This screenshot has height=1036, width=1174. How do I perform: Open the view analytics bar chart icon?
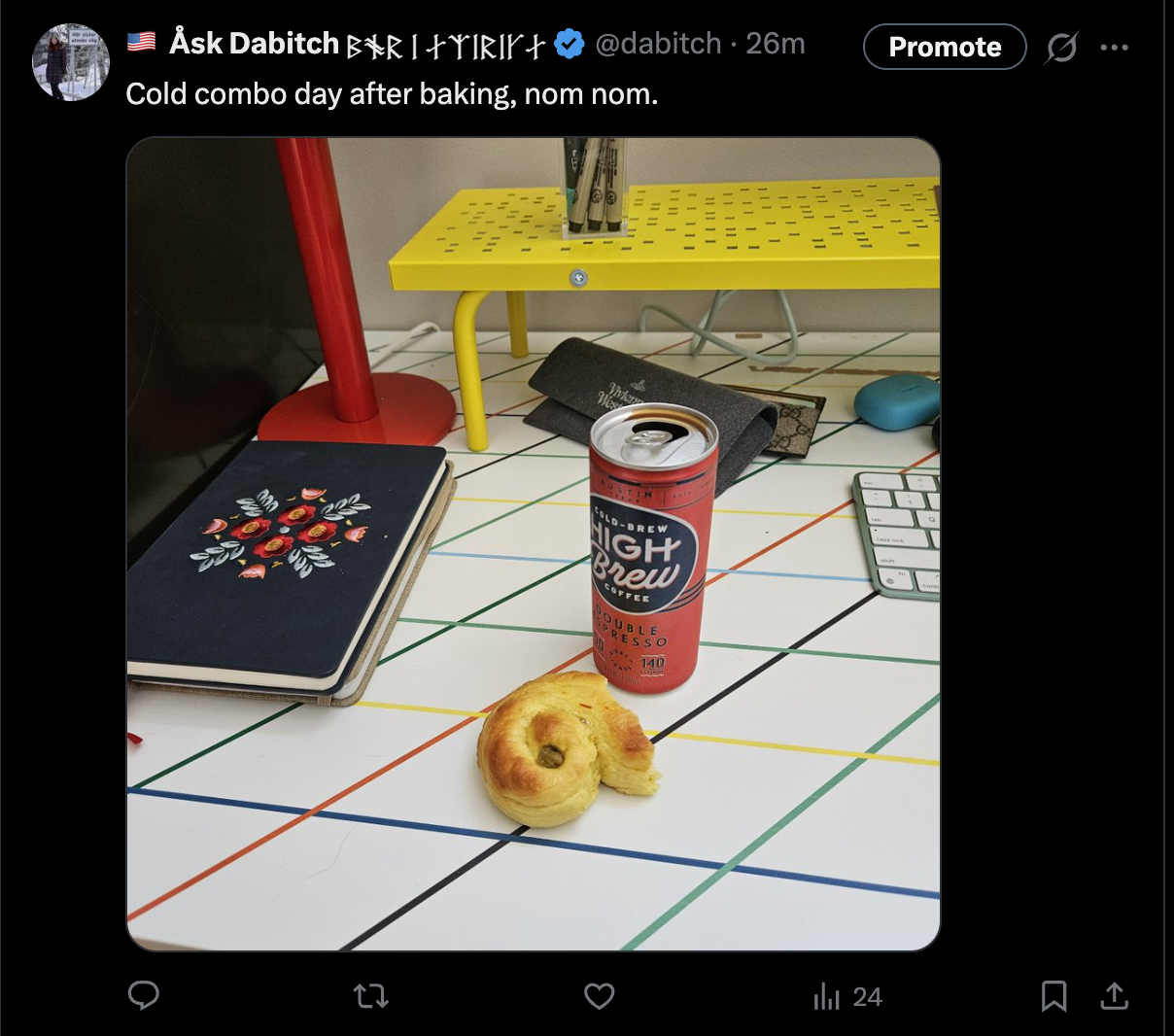point(826,996)
